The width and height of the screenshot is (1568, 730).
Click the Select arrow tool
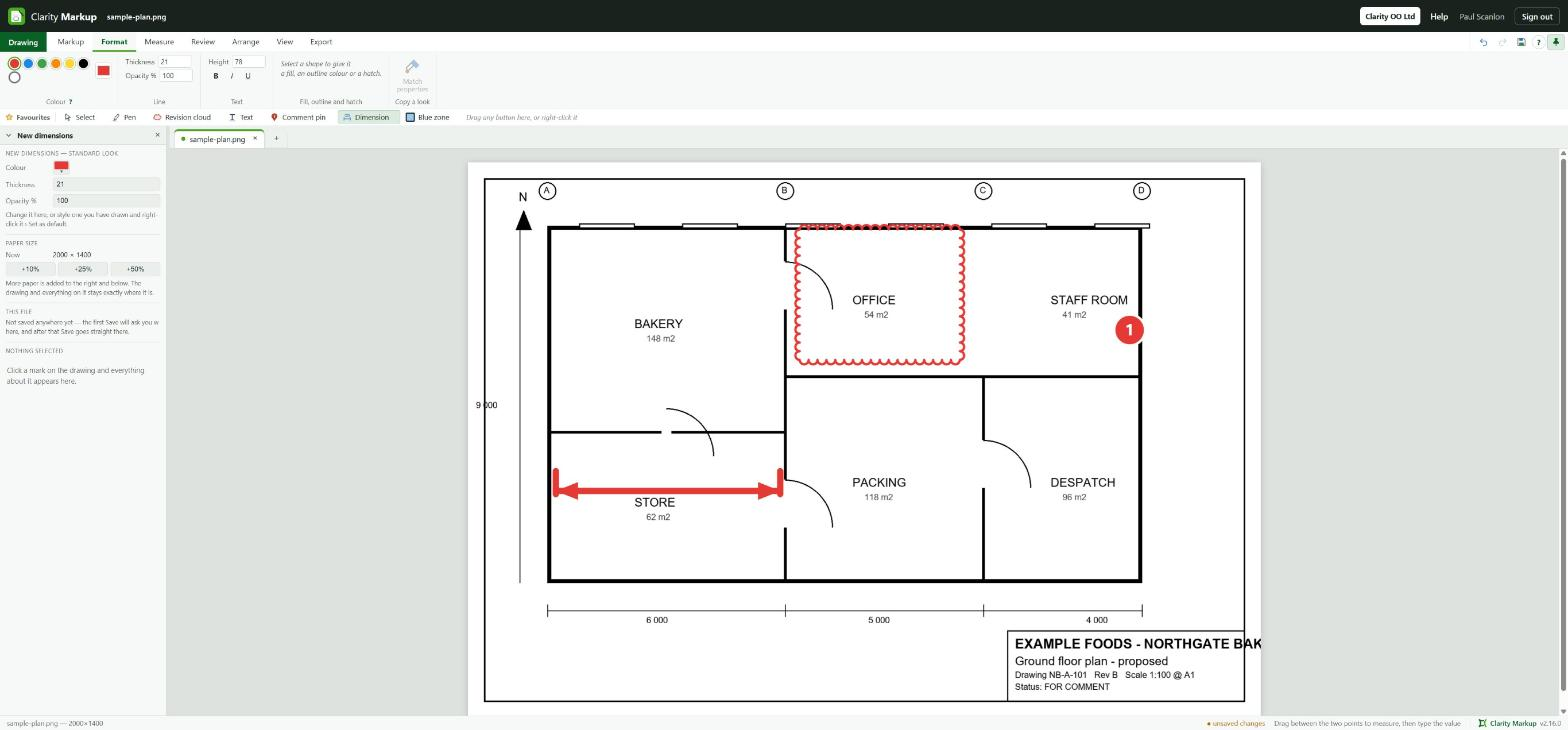[x=80, y=117]
